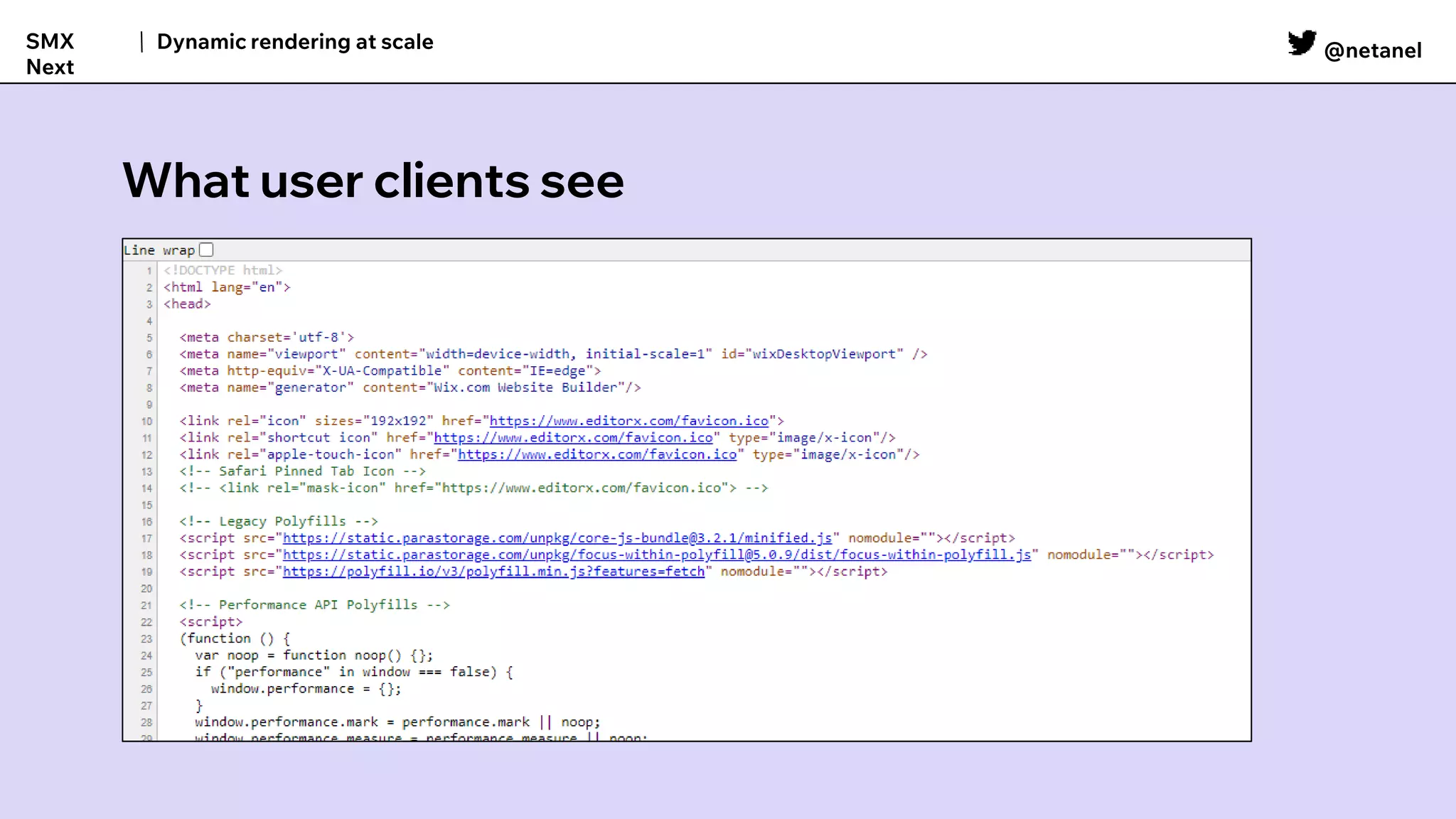The width and height of the screenshot is (1456, 819).
Task: Click line number 17 in the gutter
Action: tap(146, 539)
